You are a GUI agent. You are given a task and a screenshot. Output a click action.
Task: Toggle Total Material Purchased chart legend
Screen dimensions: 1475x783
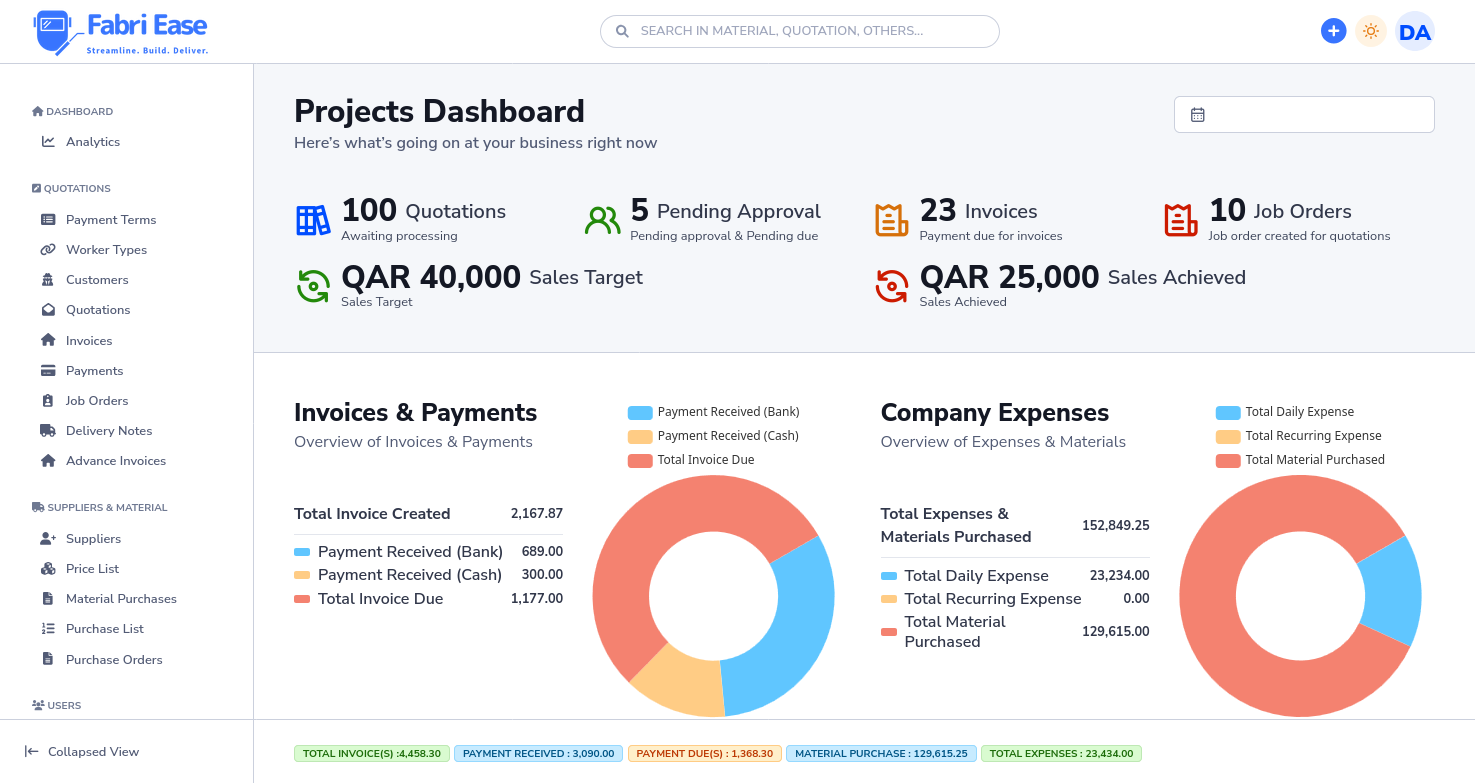pyautogui.click(x=1301, y=460)
